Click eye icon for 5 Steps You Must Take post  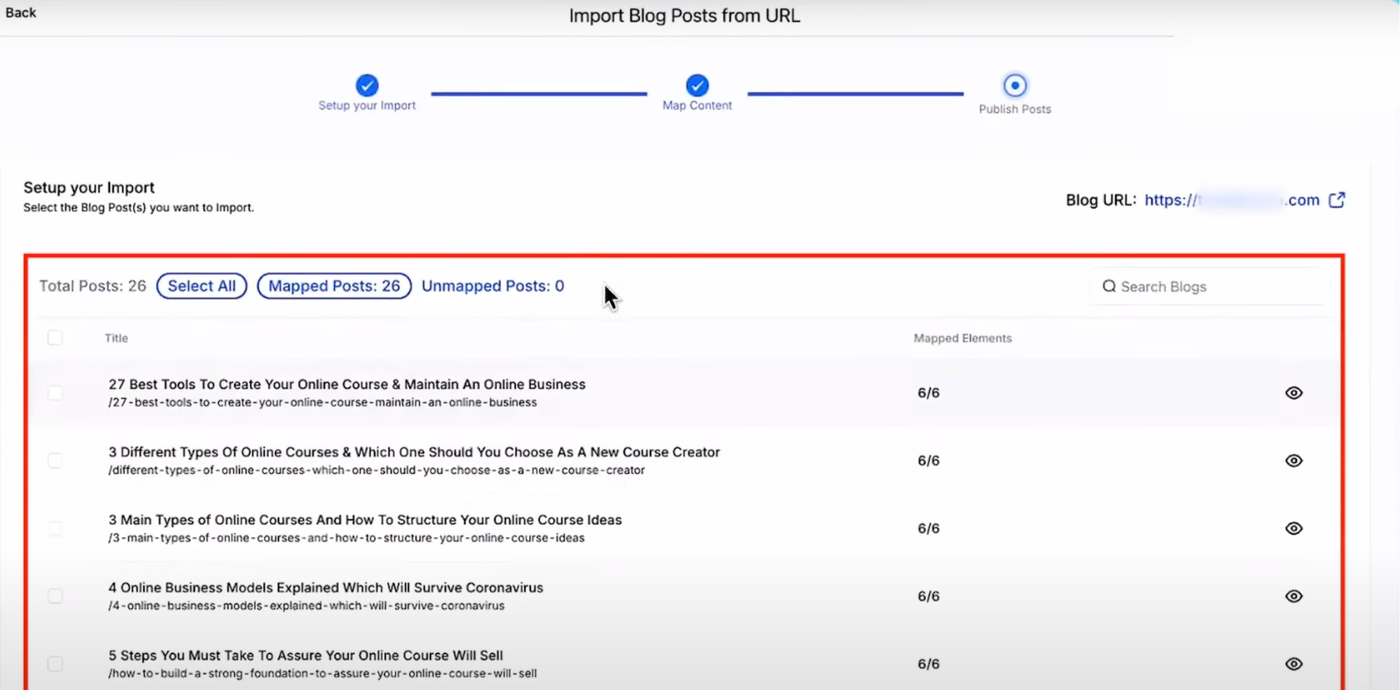click(1293, 664)
